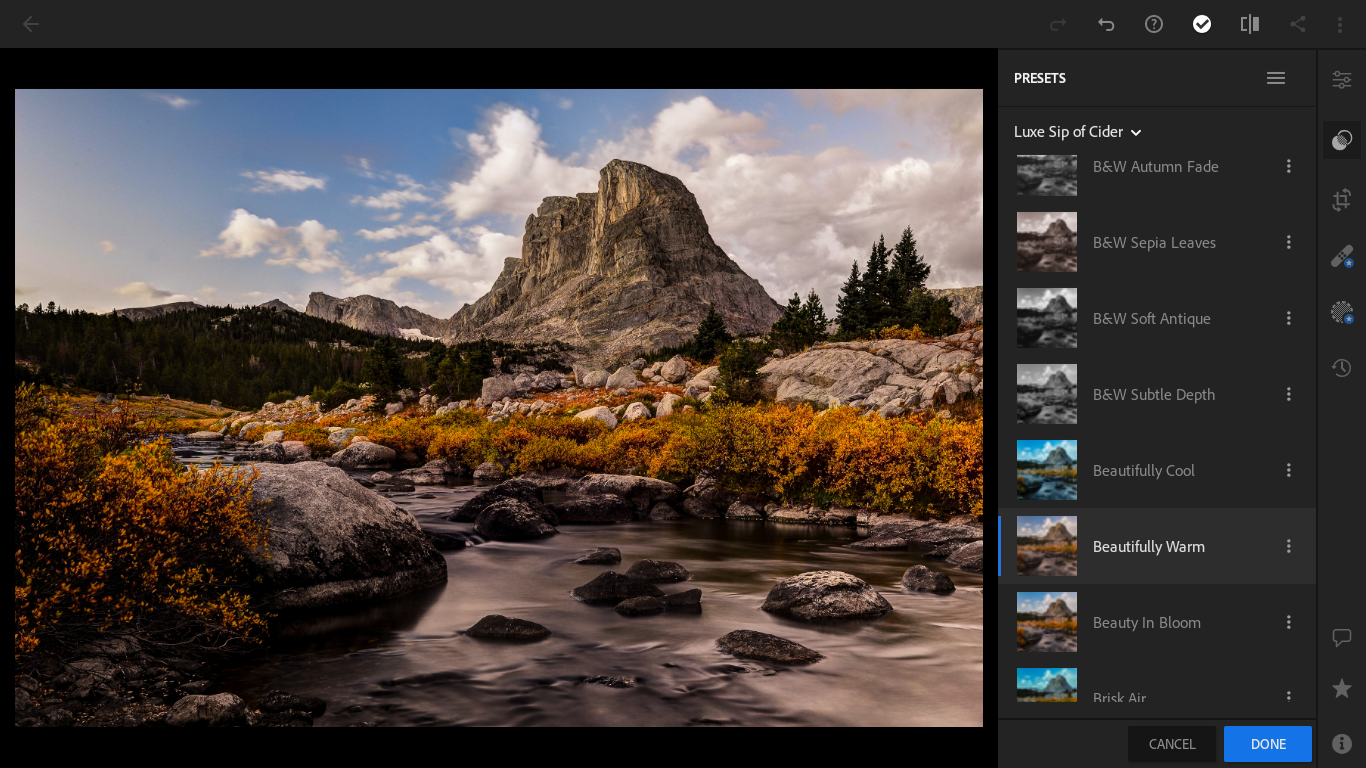This screenshot has height=768, width=1366.
Task: Select the Healing brush tool
Action: pyautogui.click(x=1342, y=257)
